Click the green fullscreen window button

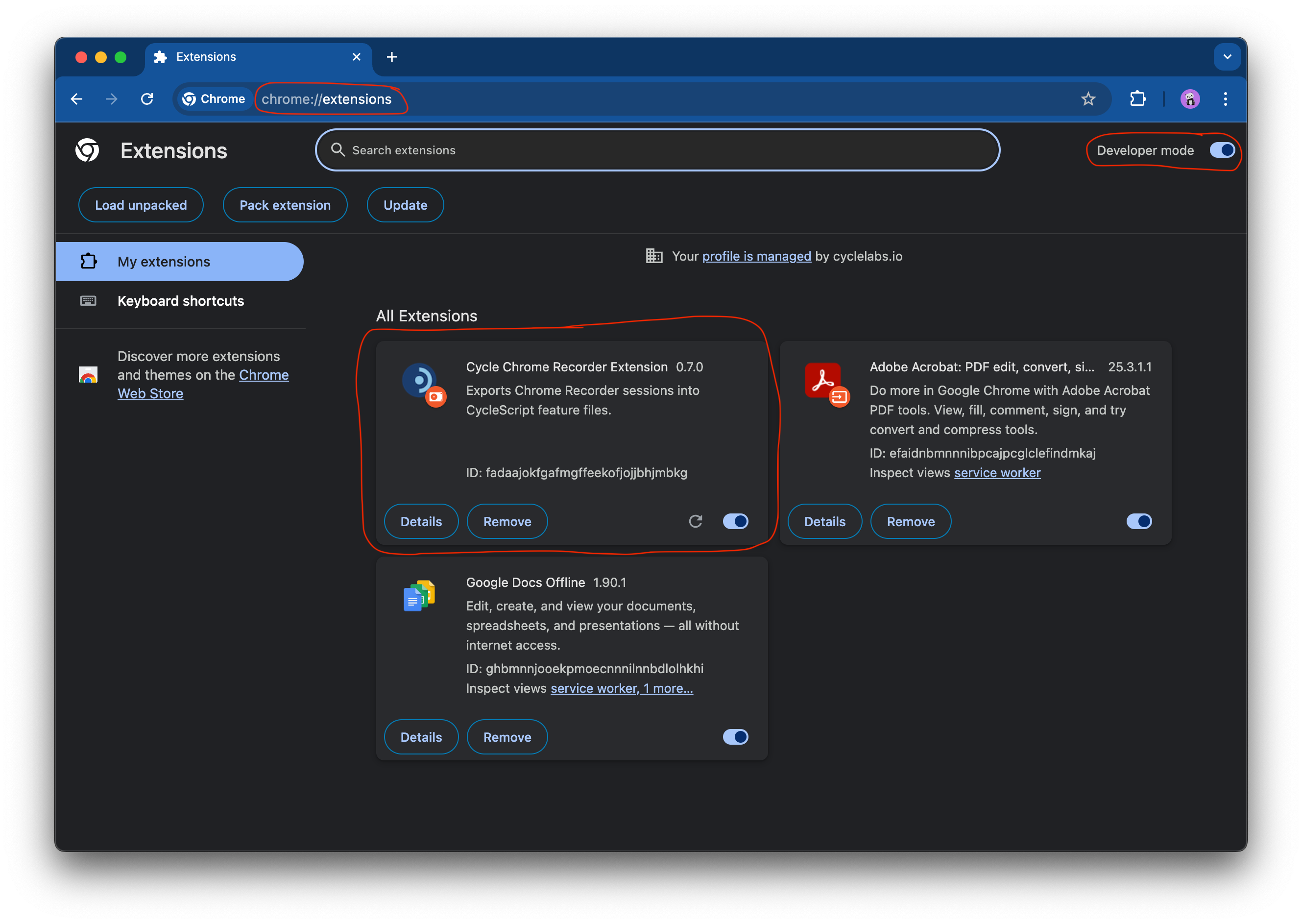pyautogui.click(x=120, y=57)
